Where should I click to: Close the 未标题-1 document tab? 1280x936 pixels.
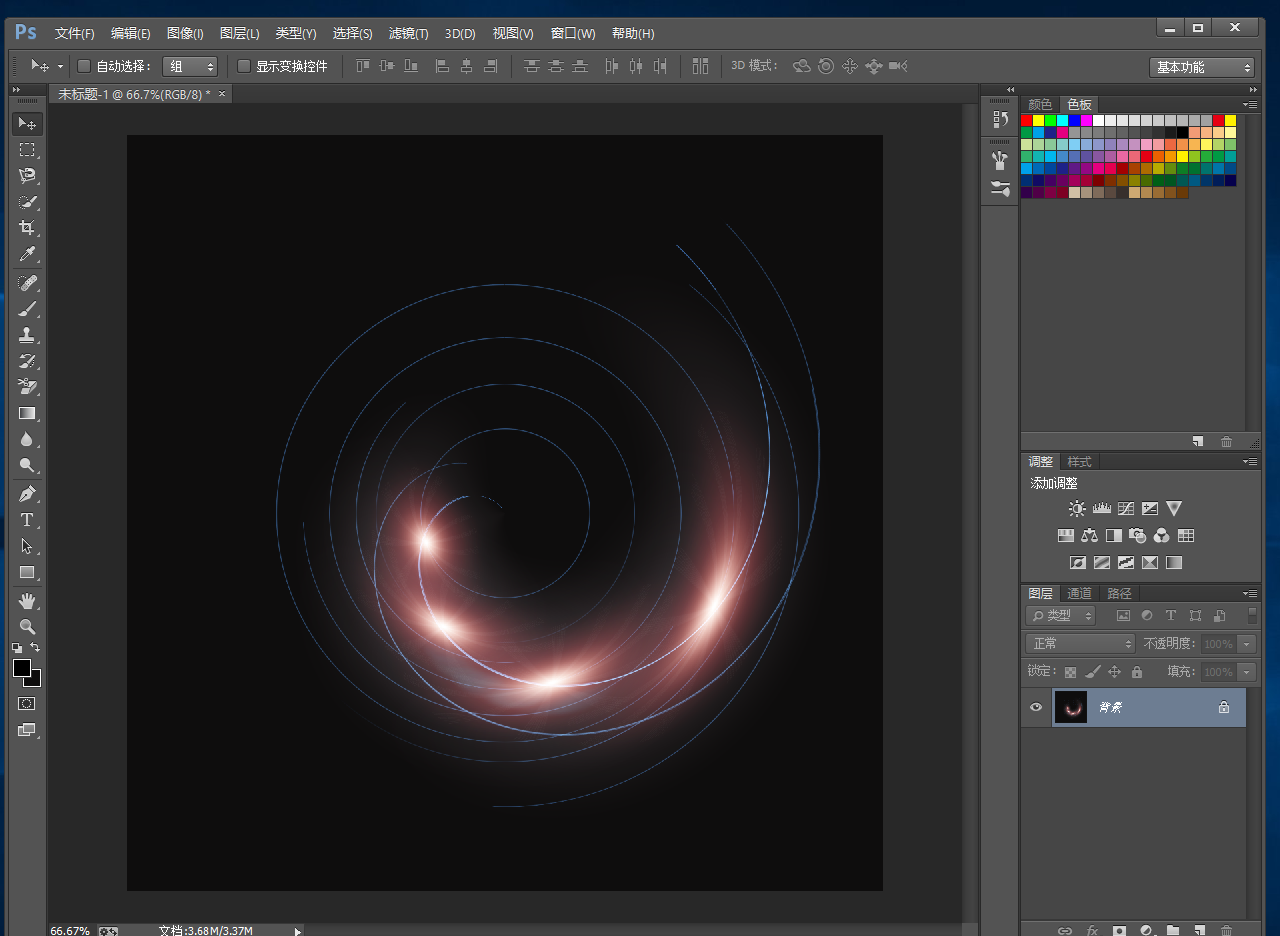222,93
